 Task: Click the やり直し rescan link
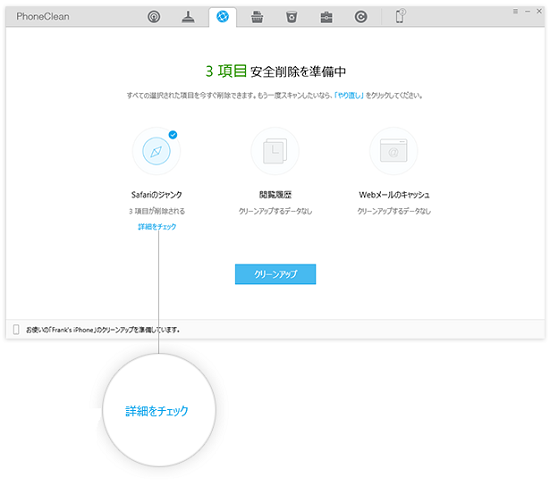(x=349, y=95)
